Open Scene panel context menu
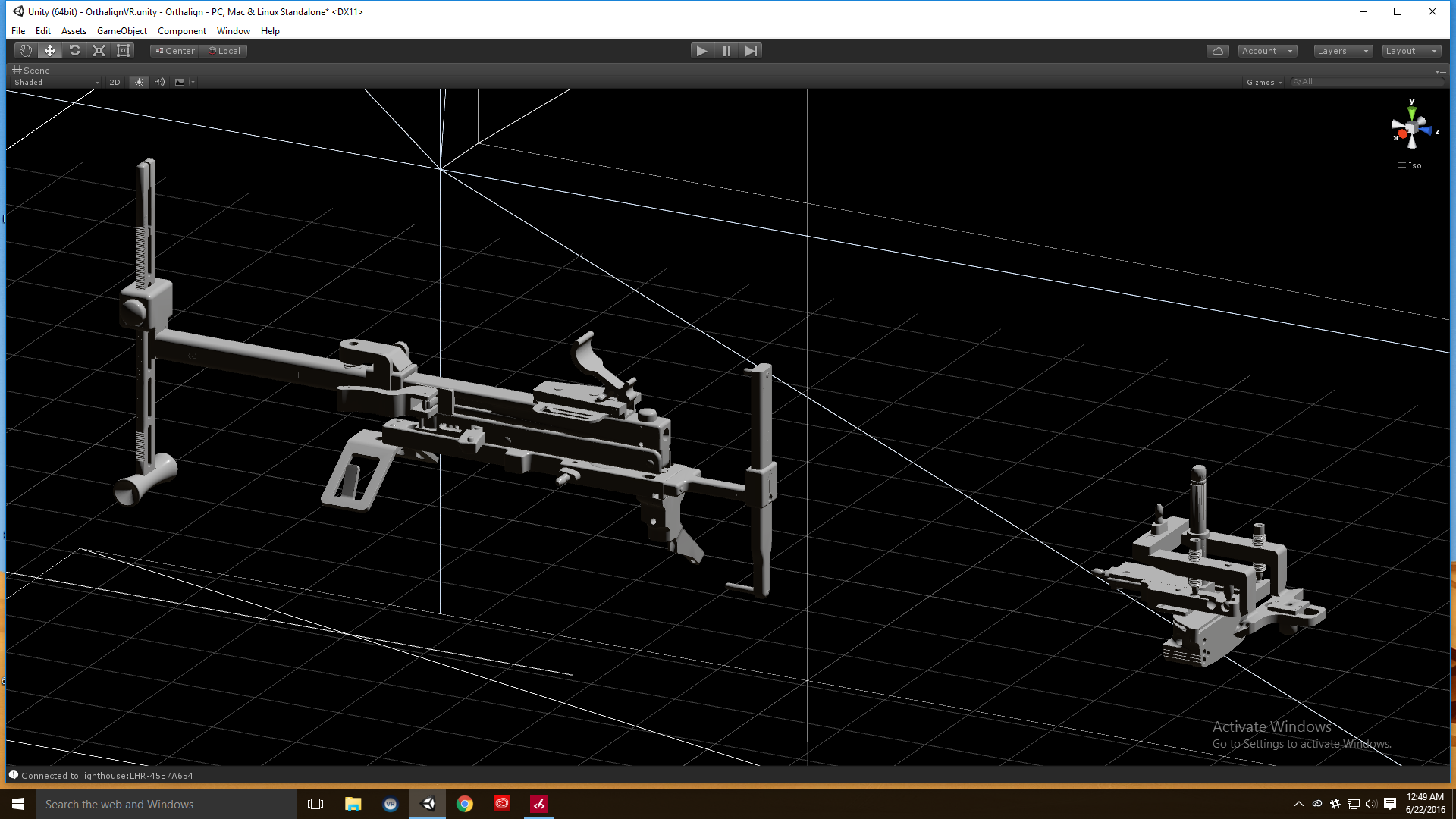 point(1441,72)
